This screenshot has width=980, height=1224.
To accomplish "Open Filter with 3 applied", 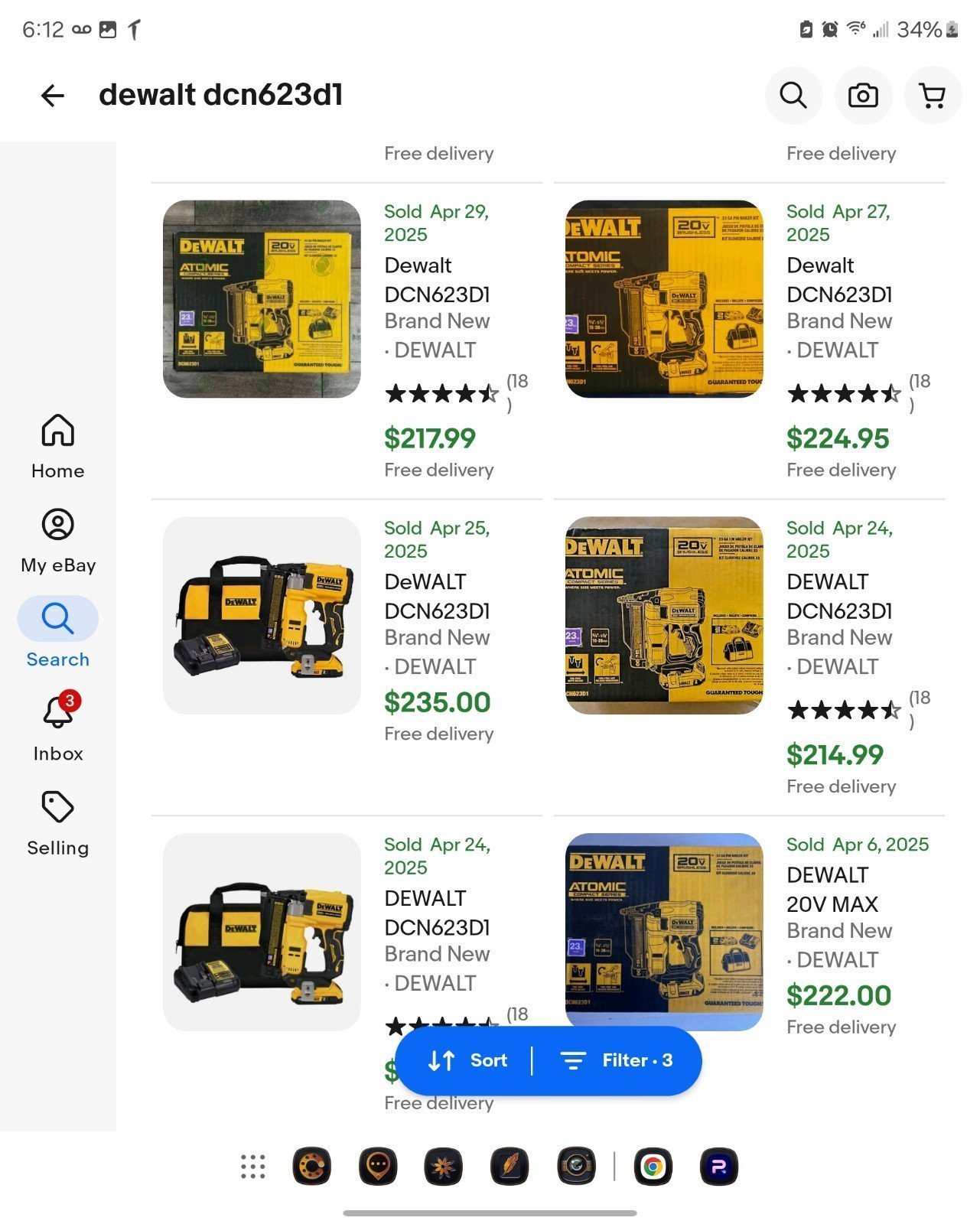I will (x=617, y=1060).
